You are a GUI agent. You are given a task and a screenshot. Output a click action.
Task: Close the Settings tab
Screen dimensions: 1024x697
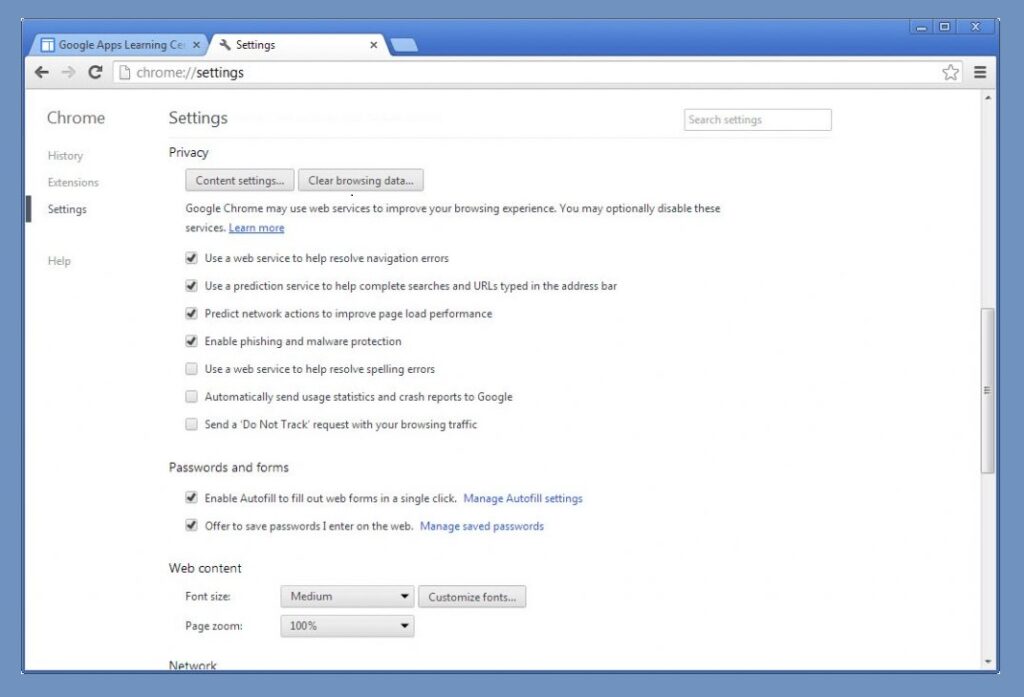[374, 44]
